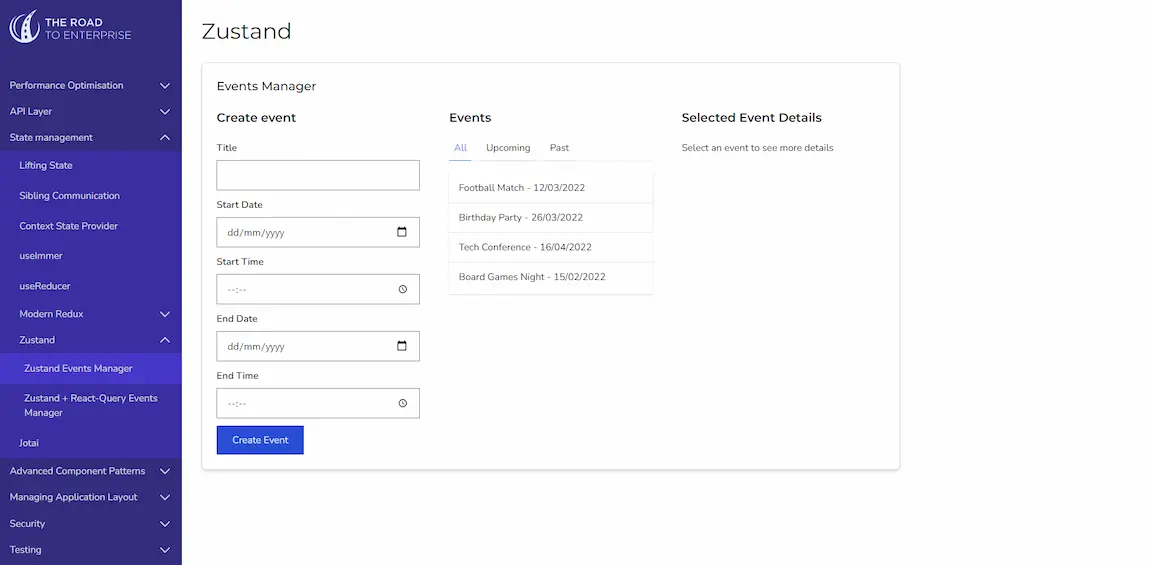Open the Lifting State page

[x=46, y=166]
